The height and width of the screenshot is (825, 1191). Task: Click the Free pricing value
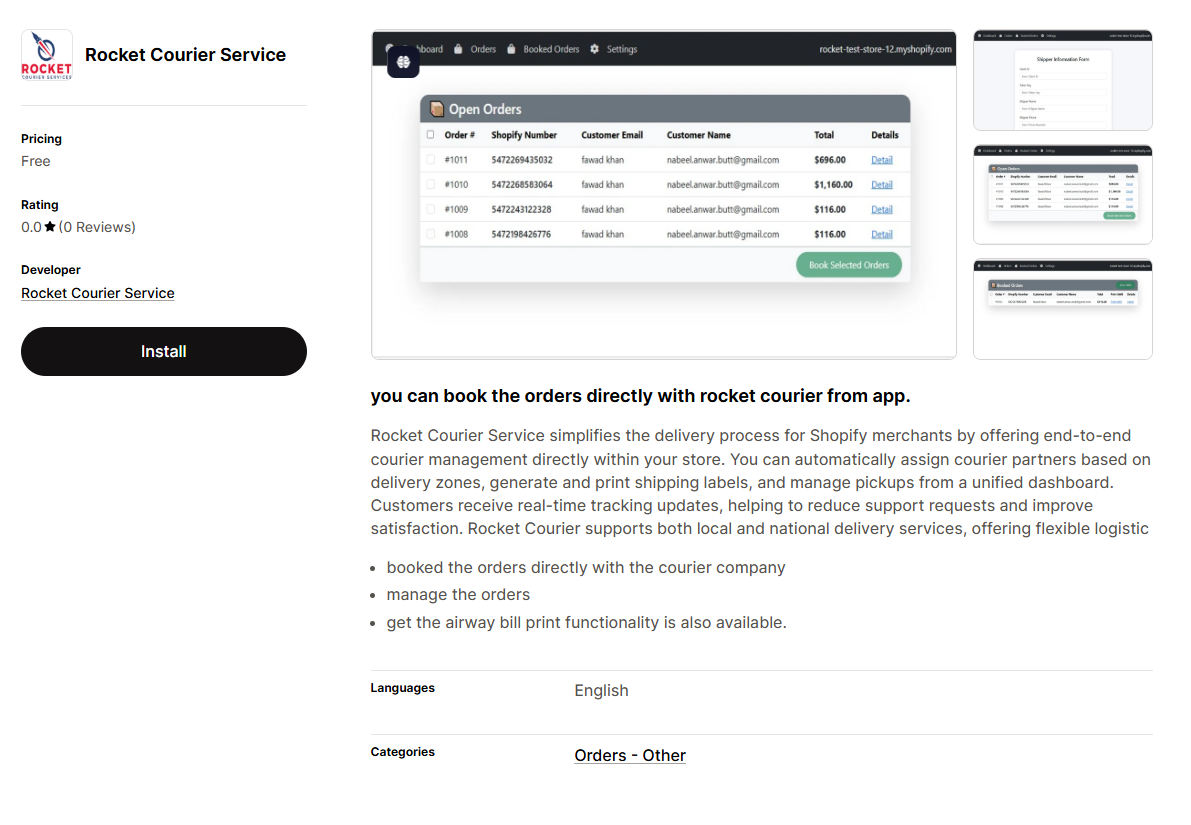[36, 161]
